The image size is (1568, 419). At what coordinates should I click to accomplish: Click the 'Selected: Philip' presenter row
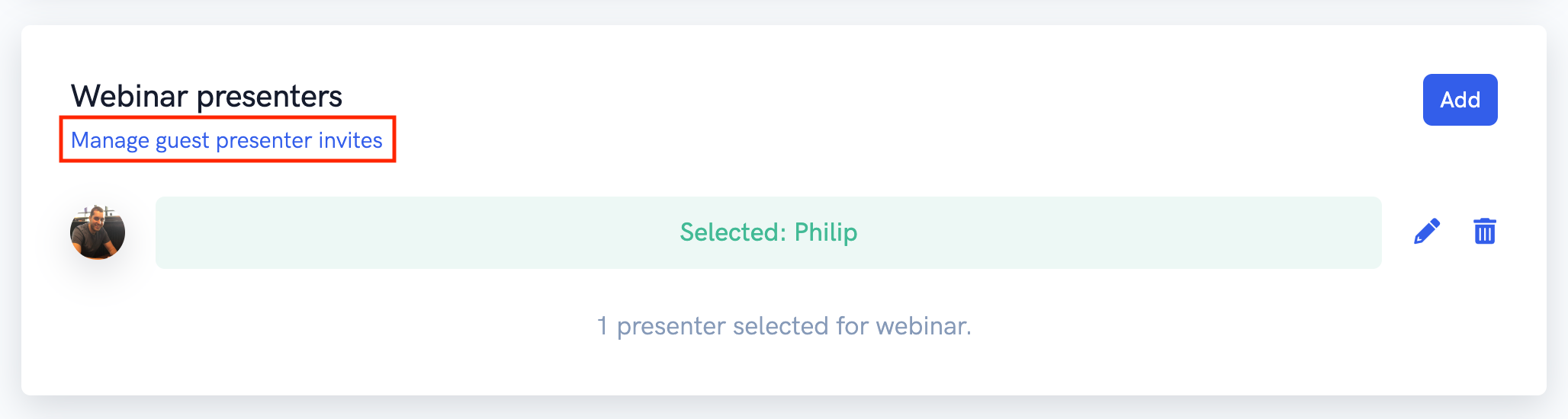[768, 232]
